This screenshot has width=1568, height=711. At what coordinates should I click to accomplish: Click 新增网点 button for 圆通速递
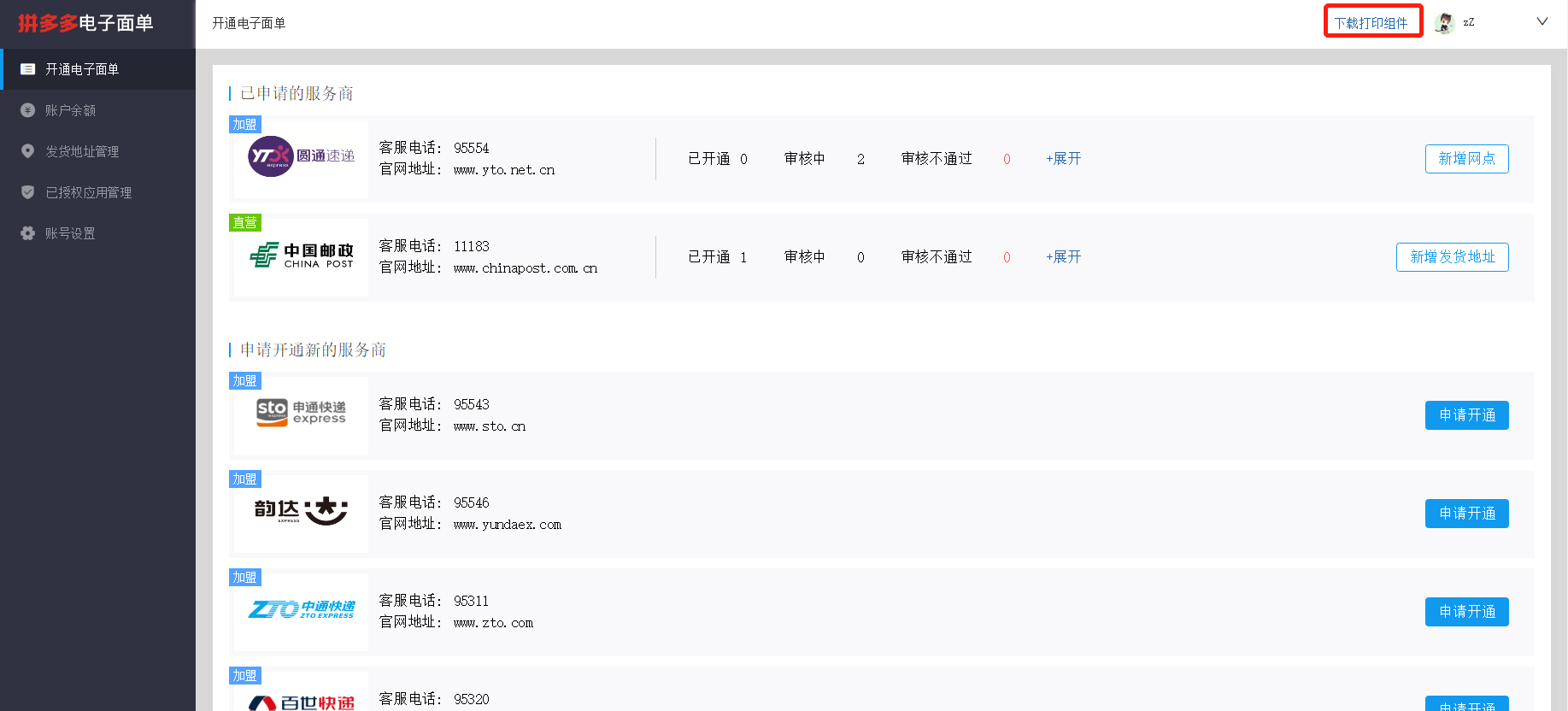1466,159
